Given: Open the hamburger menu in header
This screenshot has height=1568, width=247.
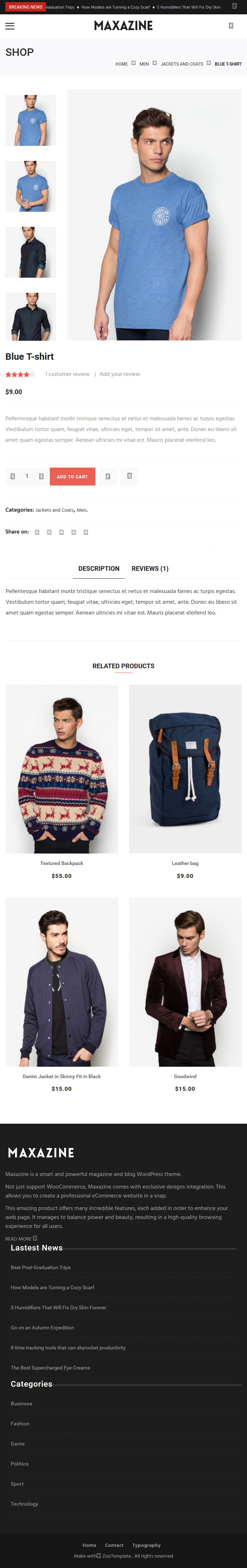Looking at the screenshot, I should tap(10, 26).
